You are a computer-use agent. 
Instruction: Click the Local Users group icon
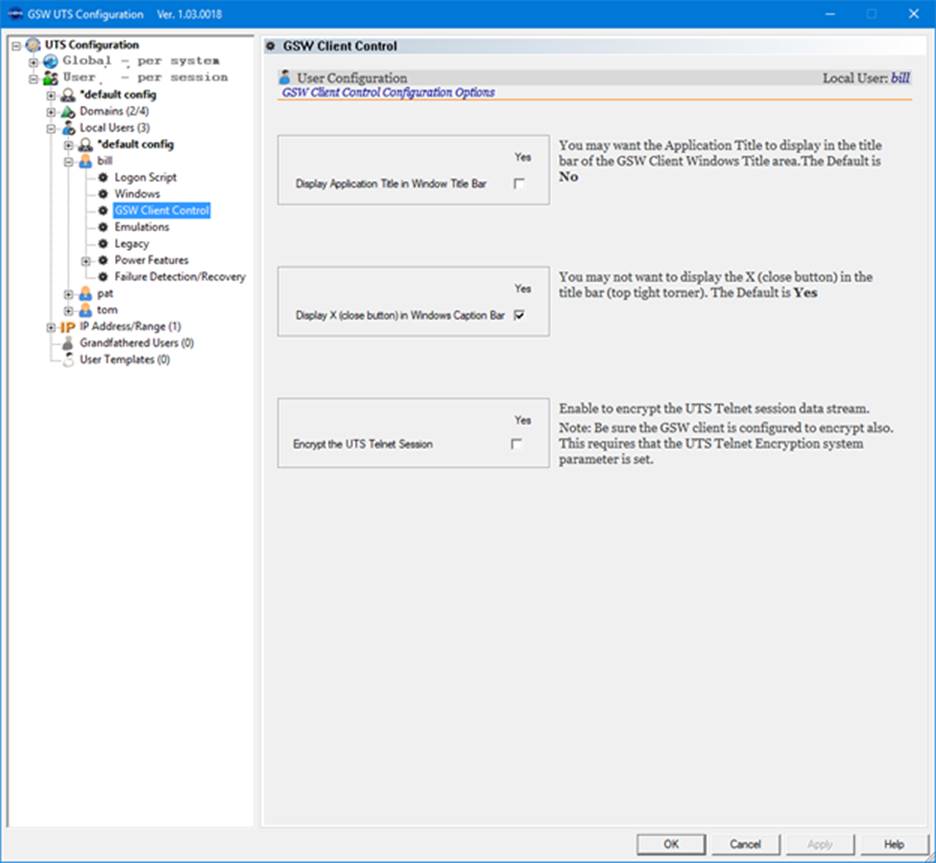click(68, 128)
